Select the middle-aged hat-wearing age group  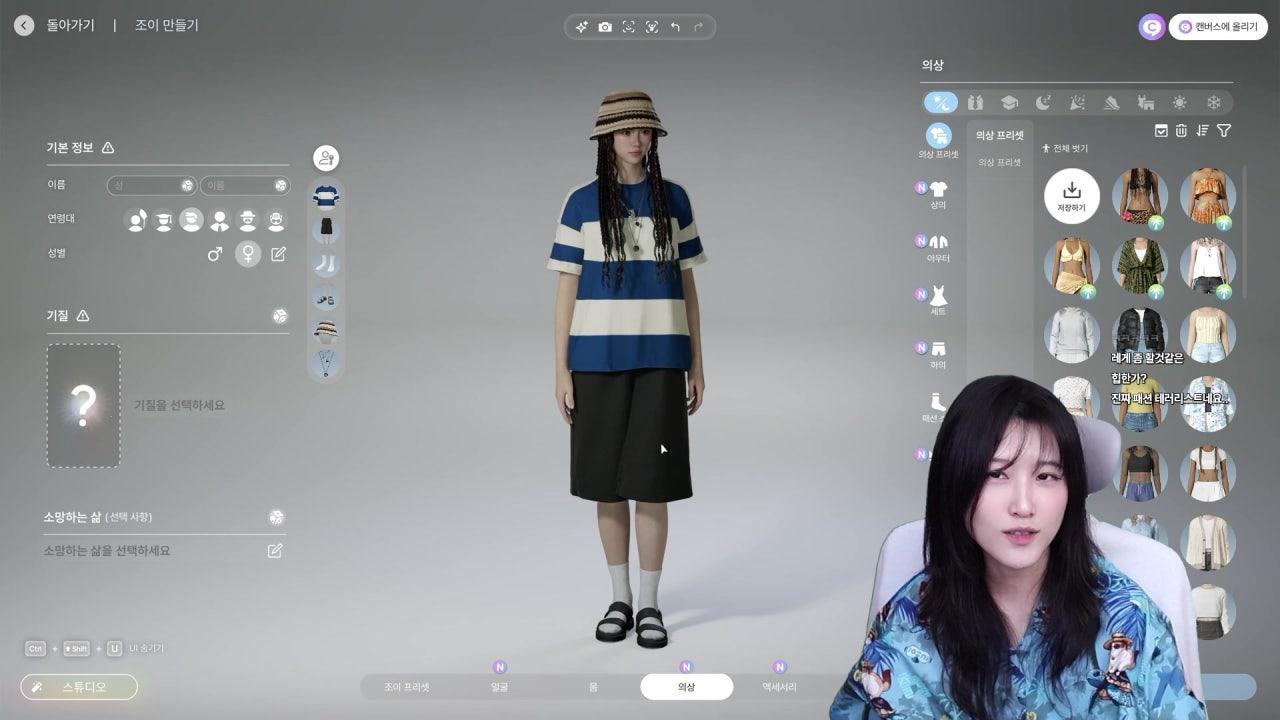click(247, 220)
